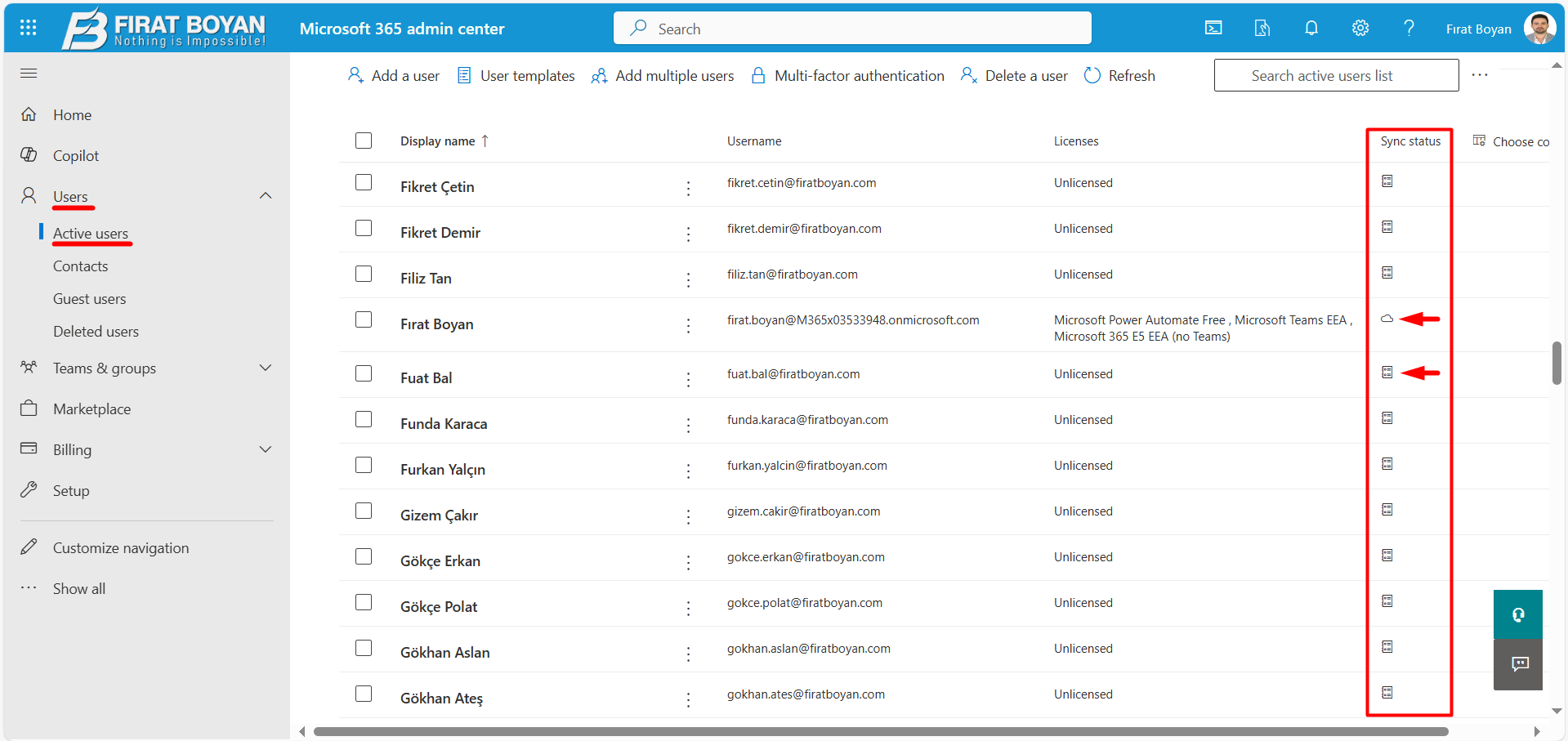The image size is (1568, 741).
Task: Open the app launcher waffle icon
Action: [x=28, y=28]
